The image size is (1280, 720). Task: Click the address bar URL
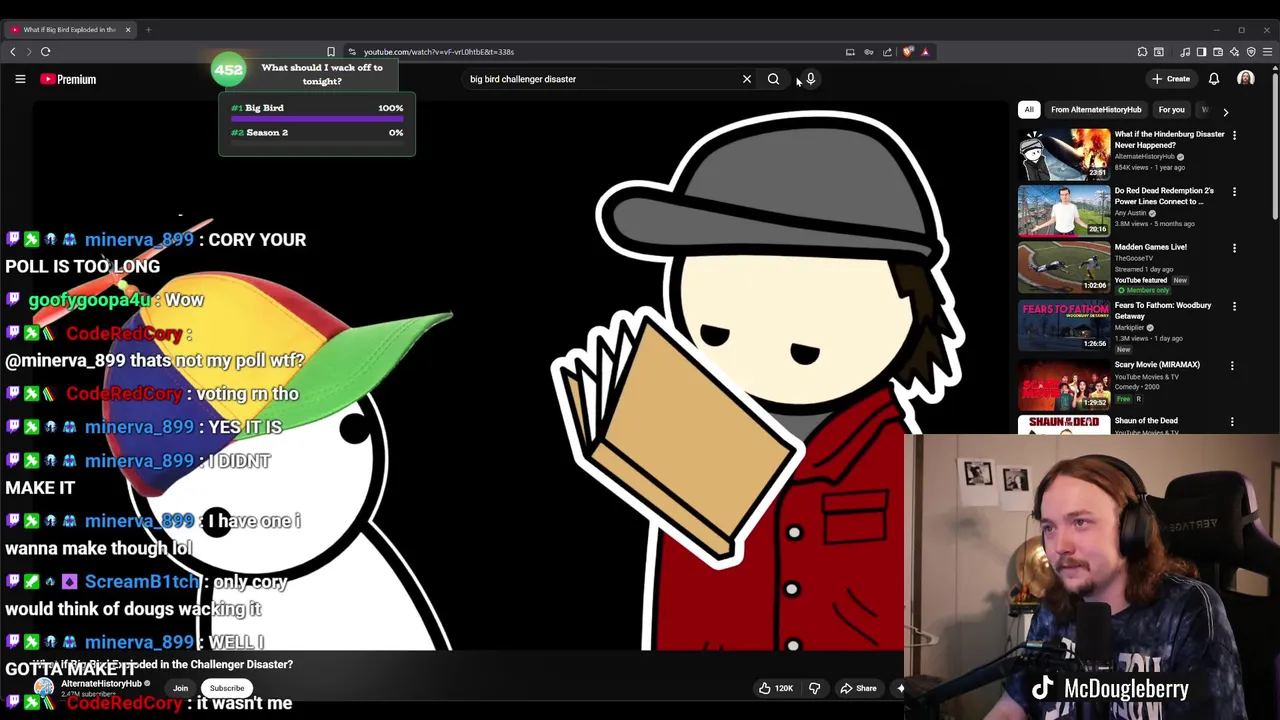coord(439,52)
